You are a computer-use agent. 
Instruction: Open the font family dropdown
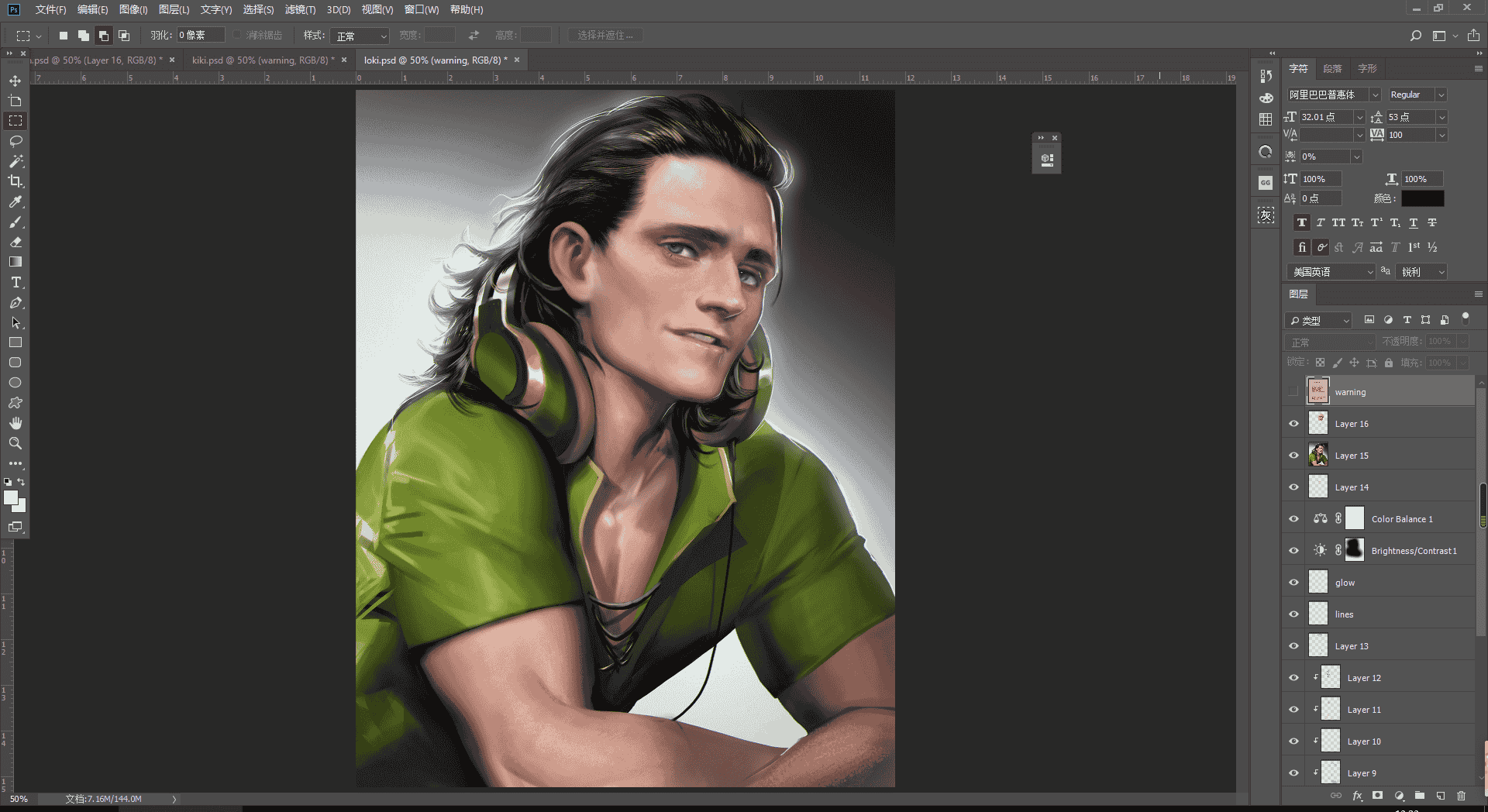click(1375, 95)
